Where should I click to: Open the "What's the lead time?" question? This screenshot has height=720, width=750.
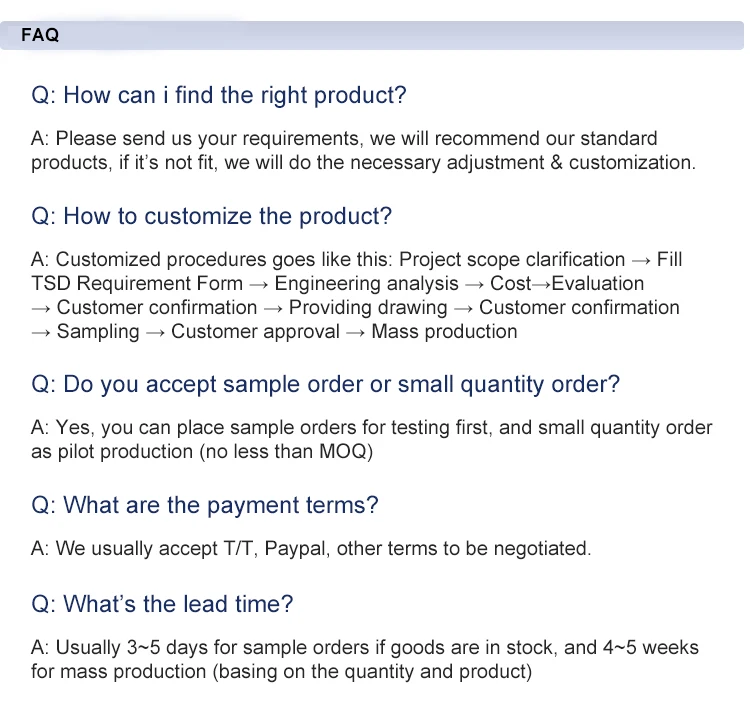(162, 604)
